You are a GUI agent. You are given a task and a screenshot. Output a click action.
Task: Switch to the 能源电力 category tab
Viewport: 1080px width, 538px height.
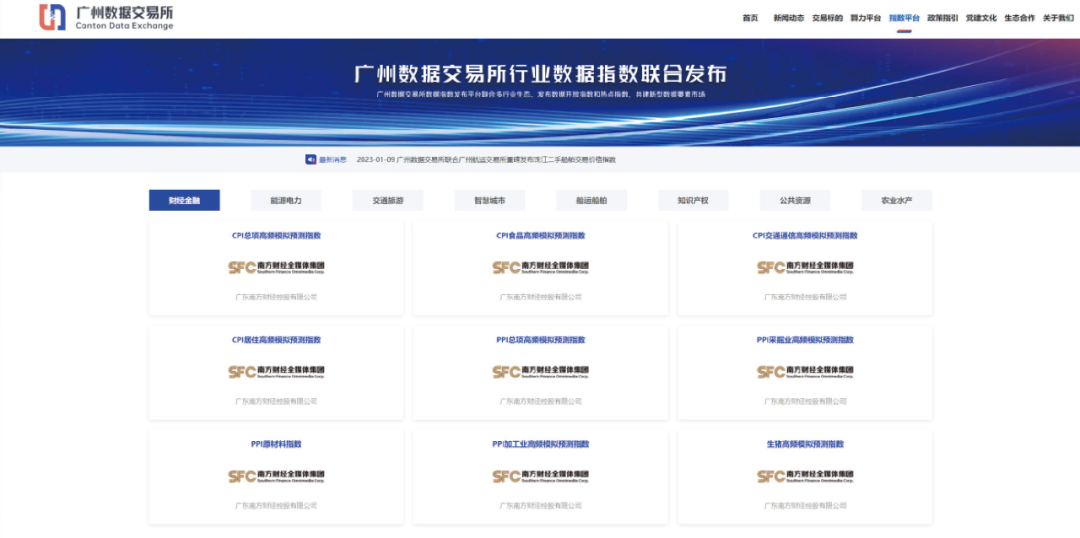click(x=286, y=200)
